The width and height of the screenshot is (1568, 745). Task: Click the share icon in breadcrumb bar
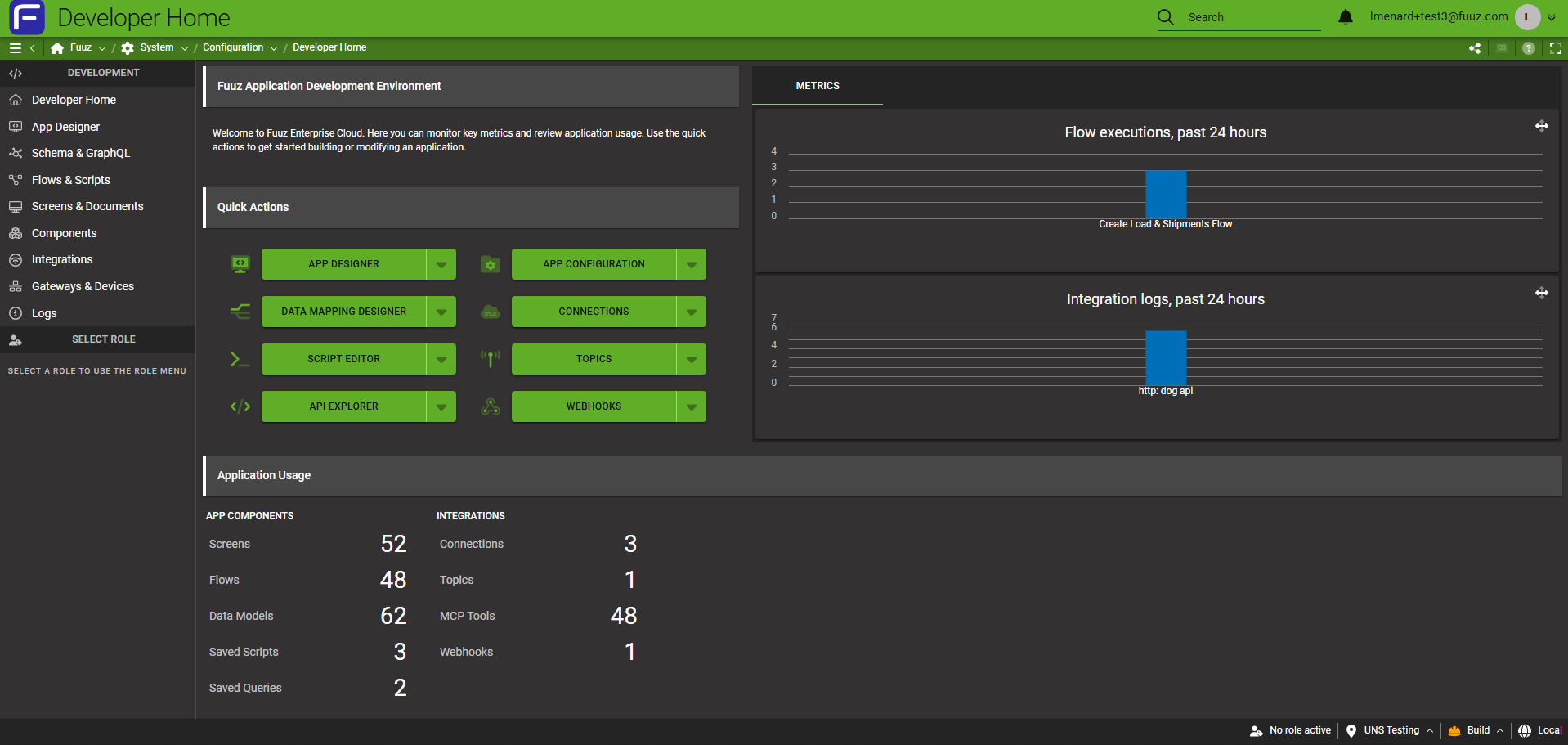[1475, 48]
